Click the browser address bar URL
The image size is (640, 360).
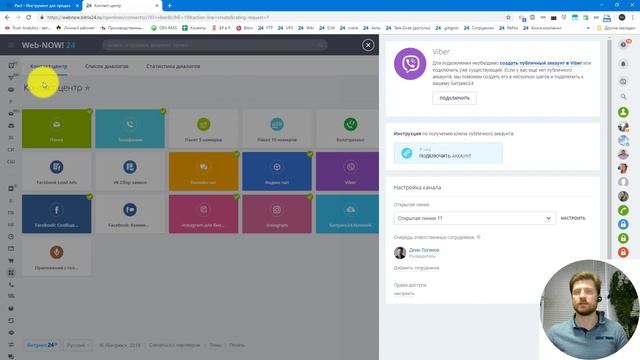click(158, 18)
